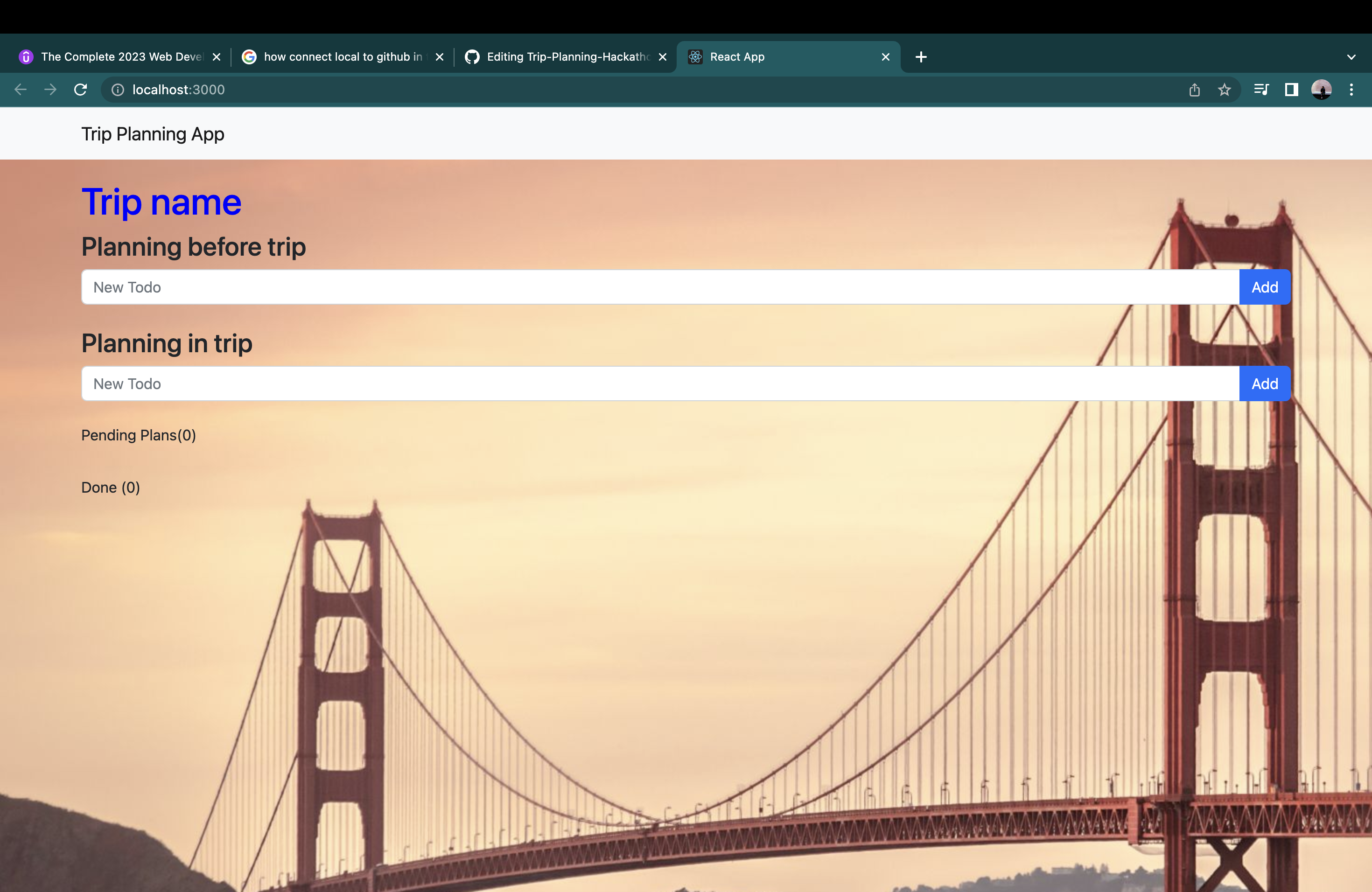Open a new browser tab

point(921,56)
